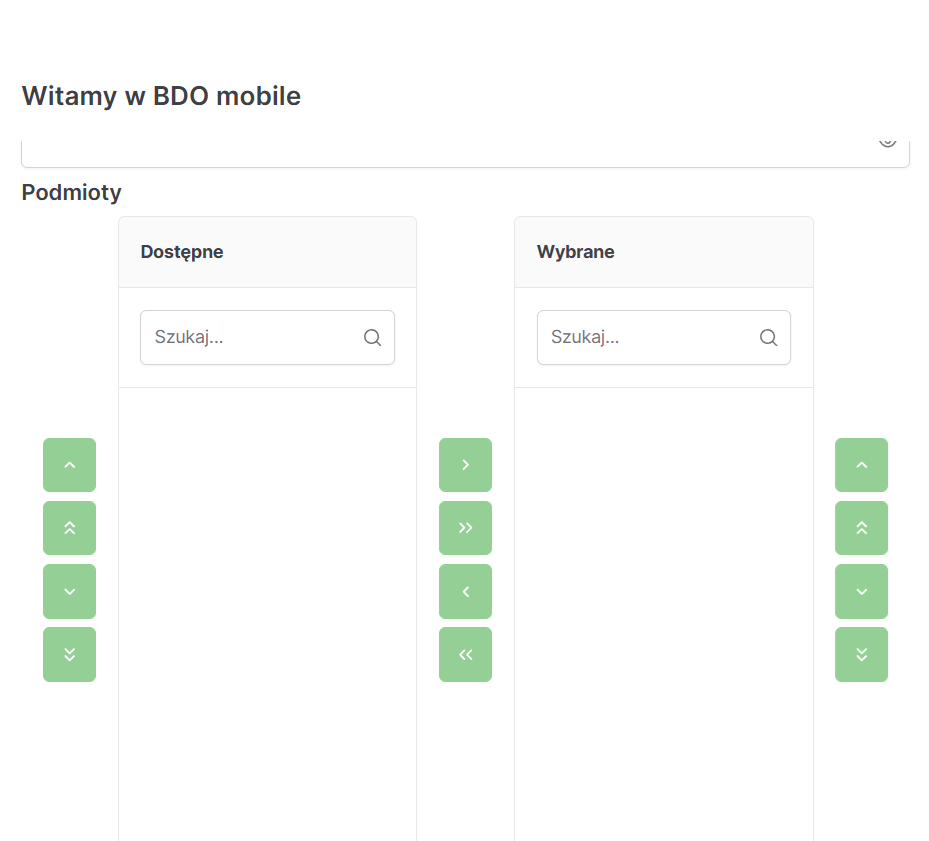The image size is (929, 841).
Task: Click the magnifier icon in Wybrane search
Action: pos(768,338)
